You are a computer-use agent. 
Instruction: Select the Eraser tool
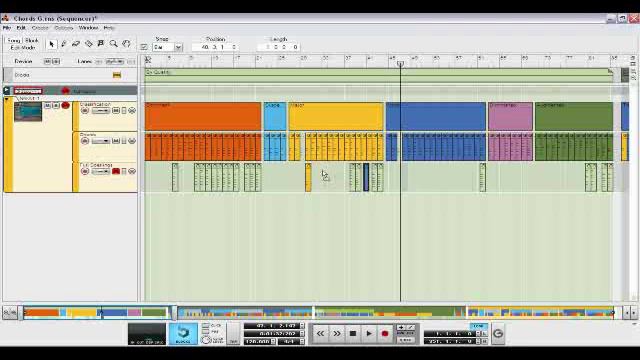[76, 44]
